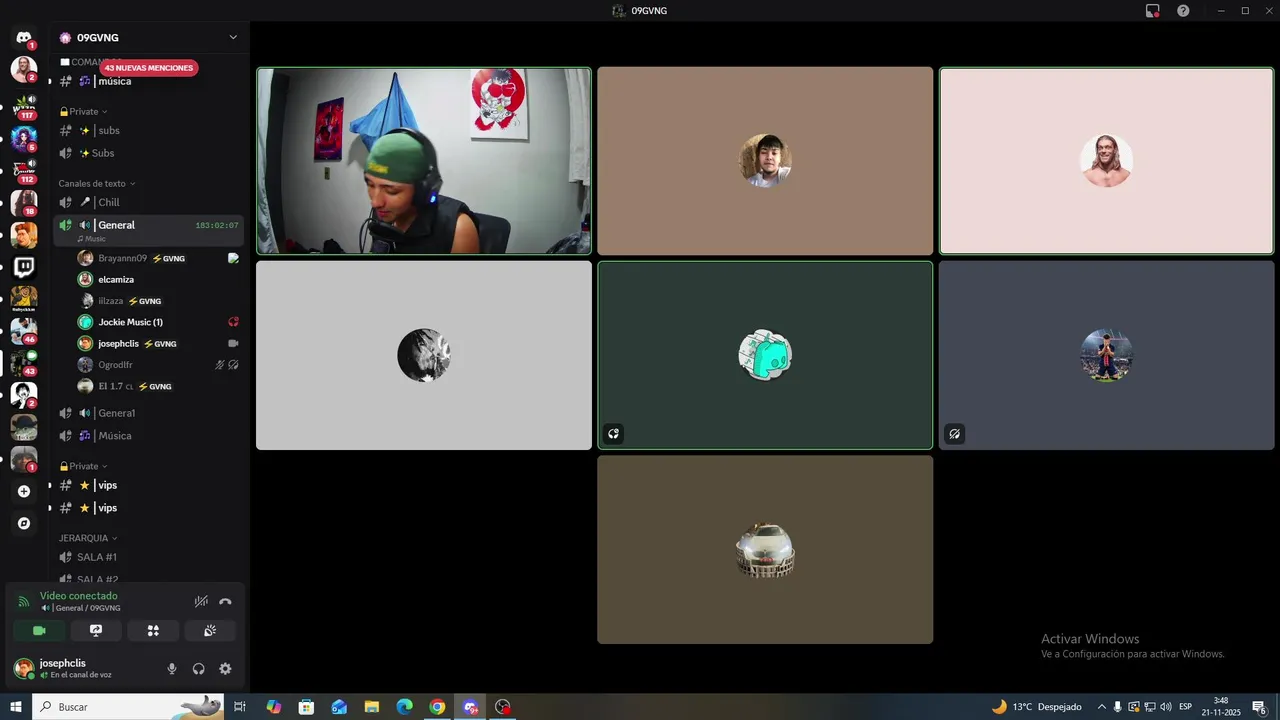Open the Twitch logo server
This screenshot has width=1280, height=720.
pos(24,267)
